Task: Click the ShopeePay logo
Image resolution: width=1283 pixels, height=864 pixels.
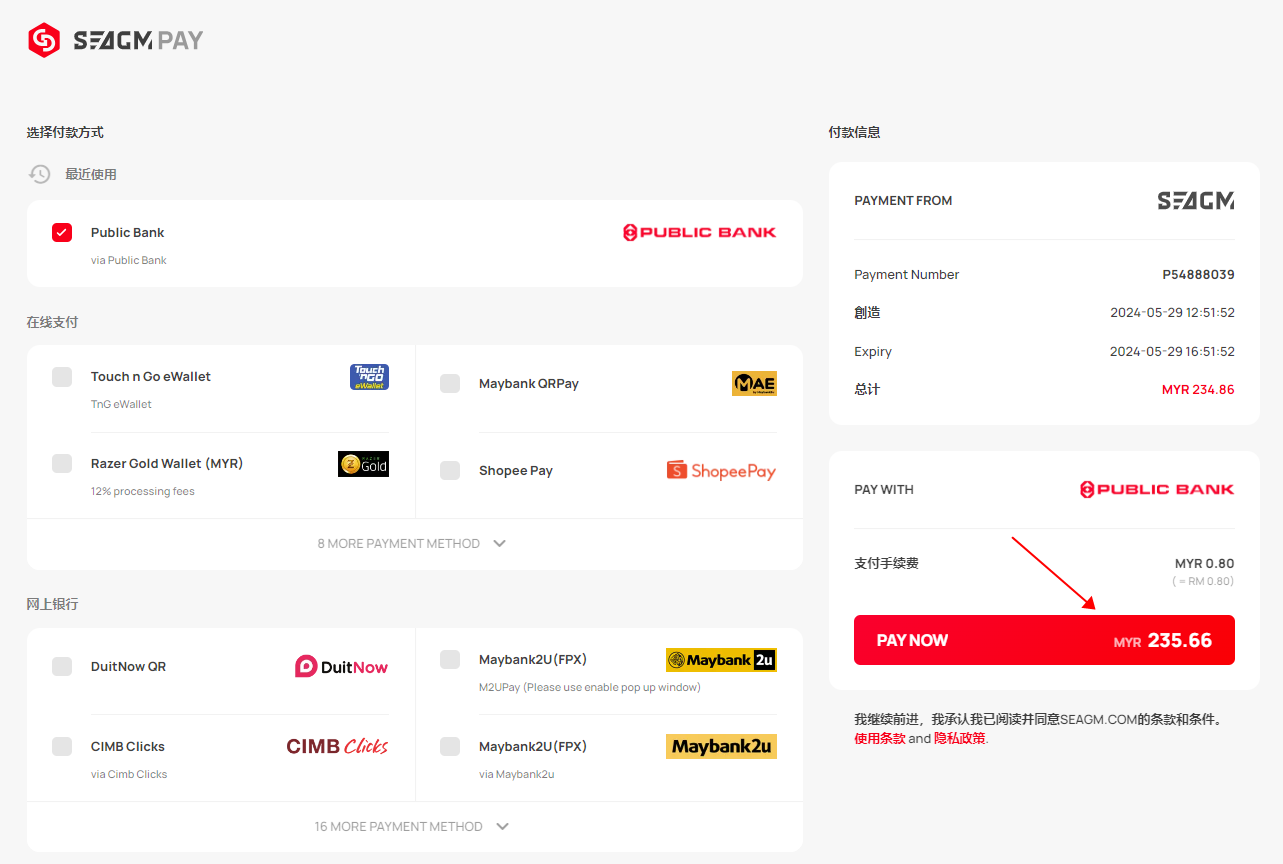Action: 721,470
